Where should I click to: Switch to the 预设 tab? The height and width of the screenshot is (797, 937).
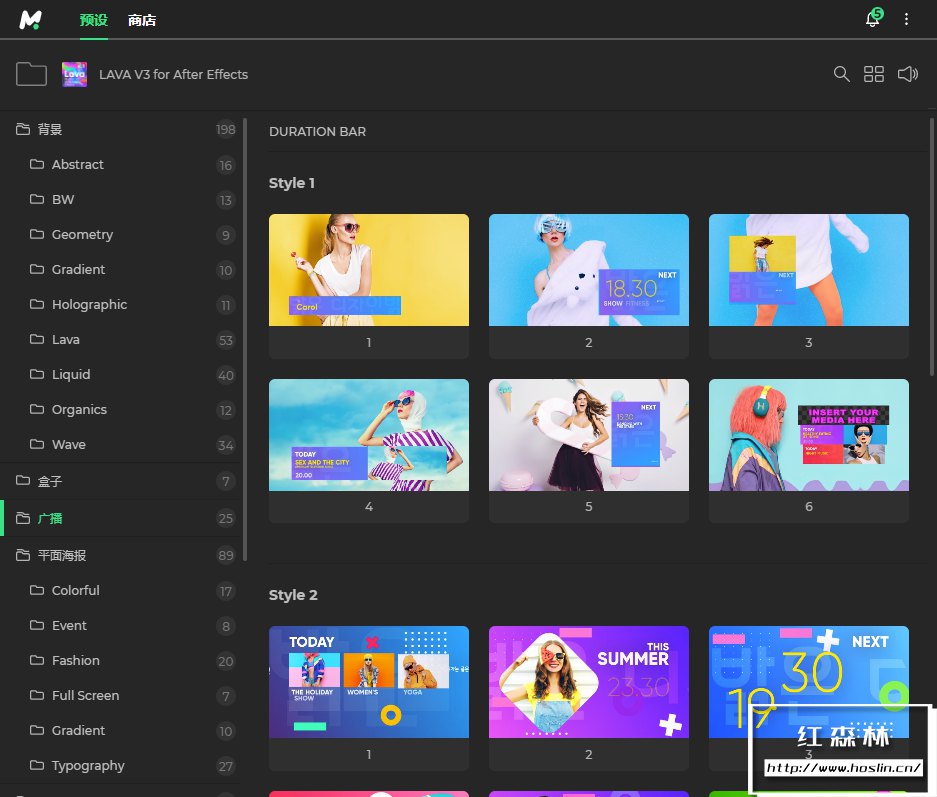pyautogui.click(x=93, y=20)
